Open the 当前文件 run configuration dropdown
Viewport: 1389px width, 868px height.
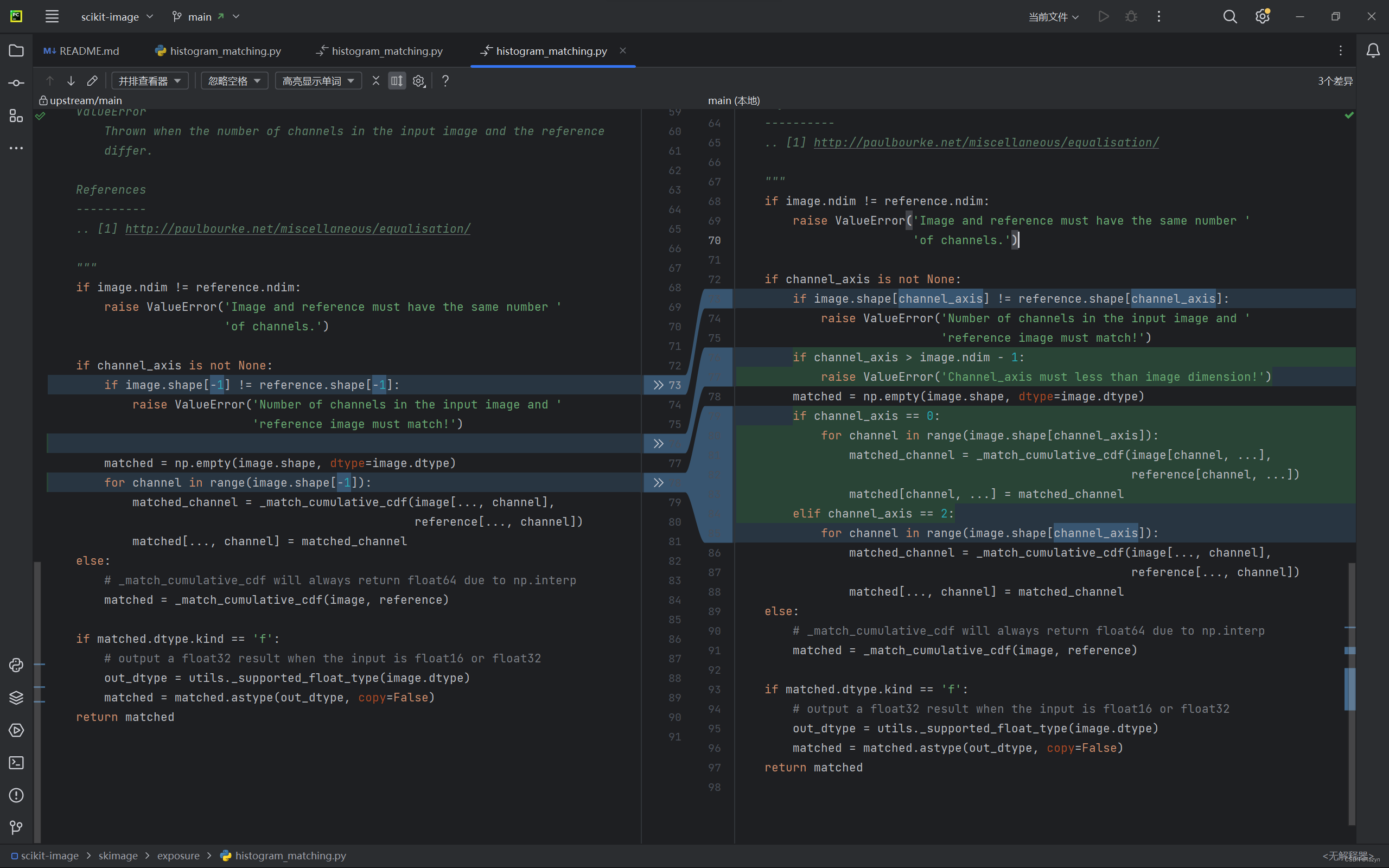click(x=1053, y=17)
